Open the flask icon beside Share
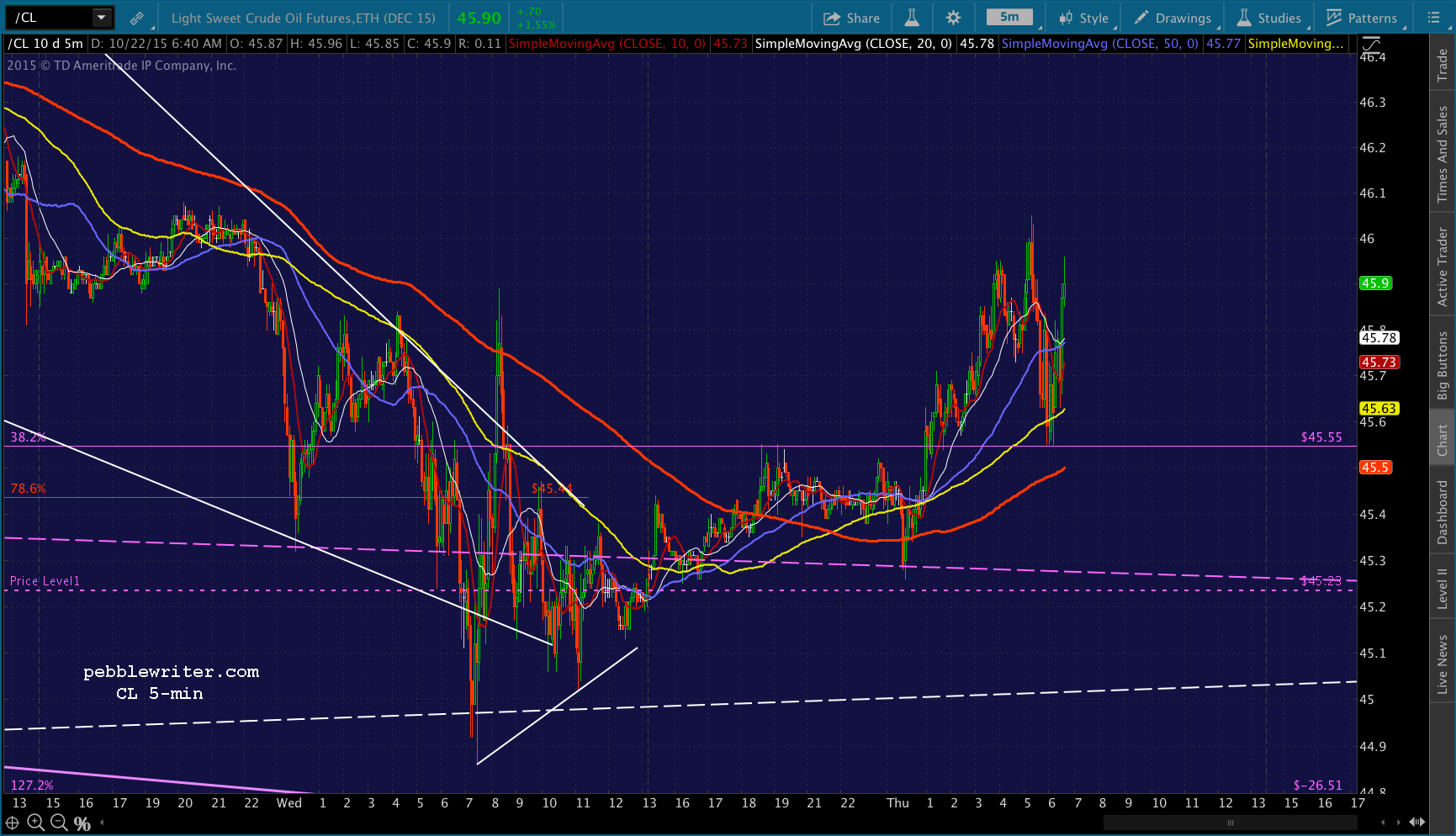 [x=912, y=18]
